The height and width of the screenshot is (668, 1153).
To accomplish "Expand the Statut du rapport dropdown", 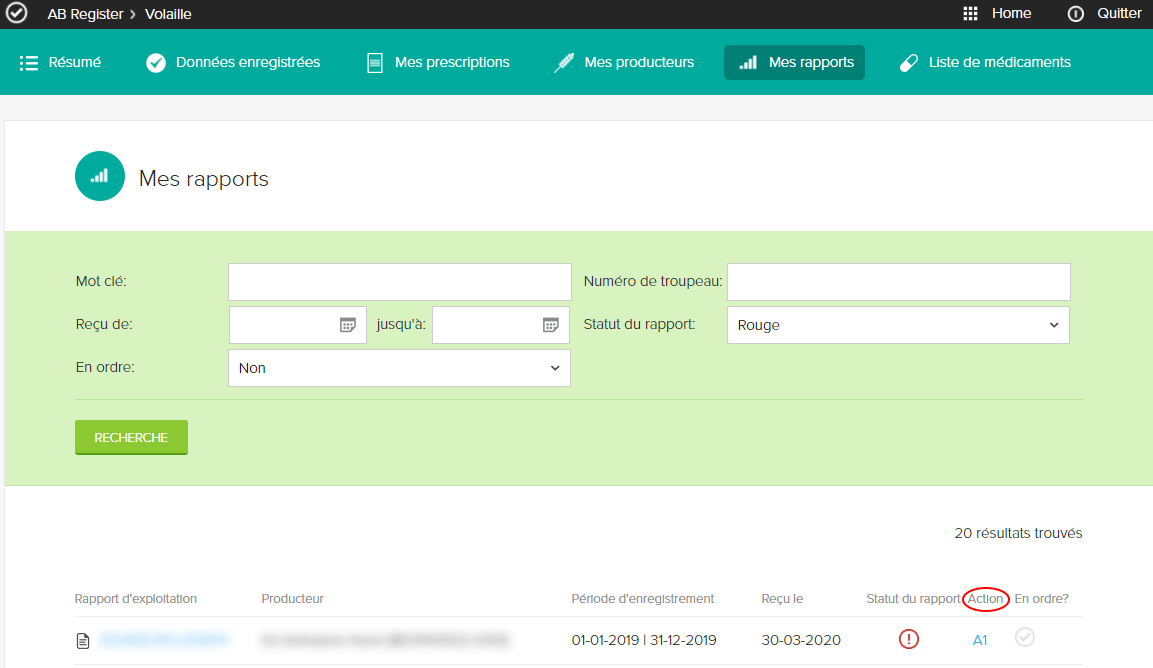I will click(x=897, y=325).
